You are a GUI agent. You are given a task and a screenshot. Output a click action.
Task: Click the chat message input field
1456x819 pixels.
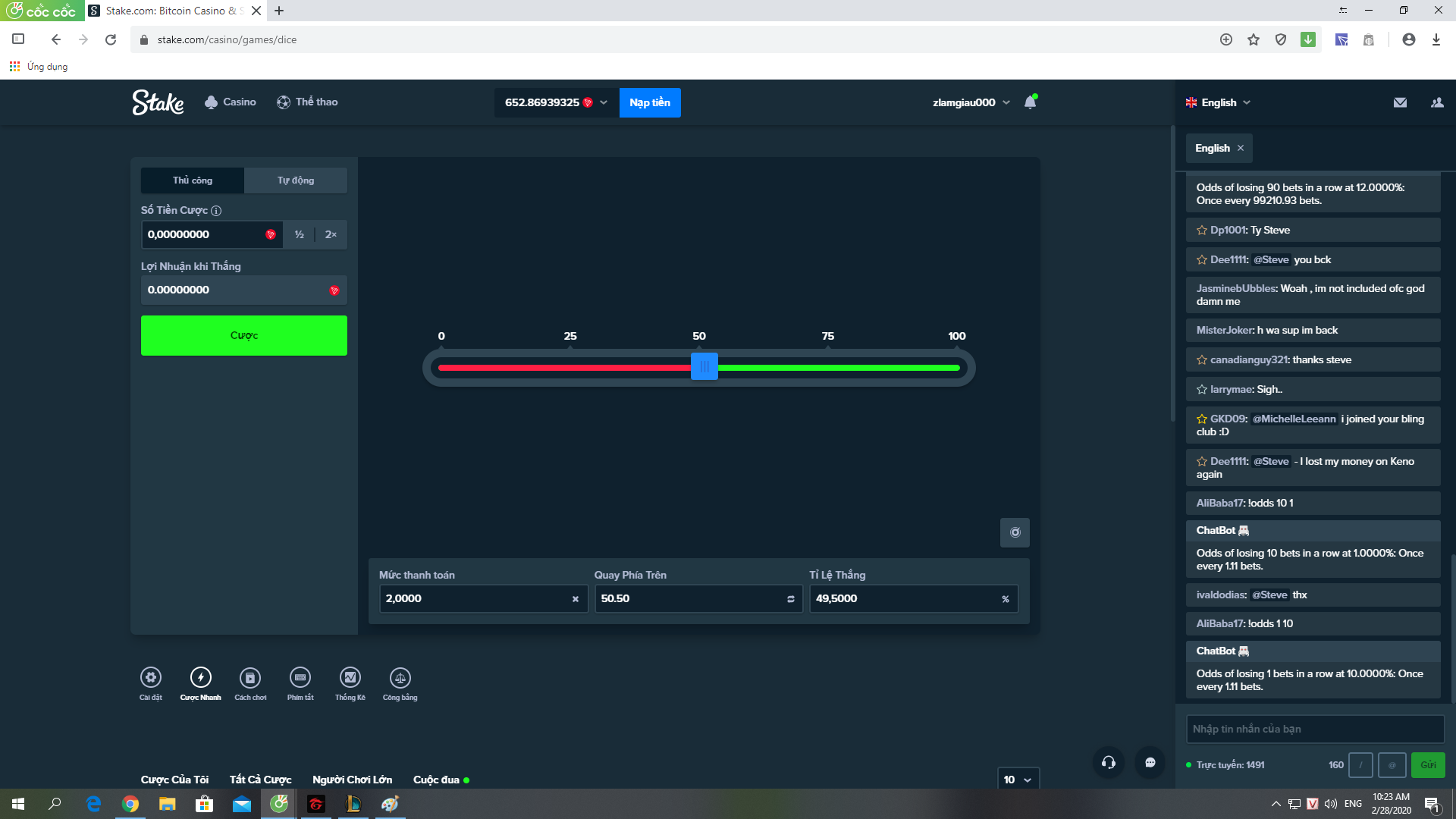point(1314,729)
